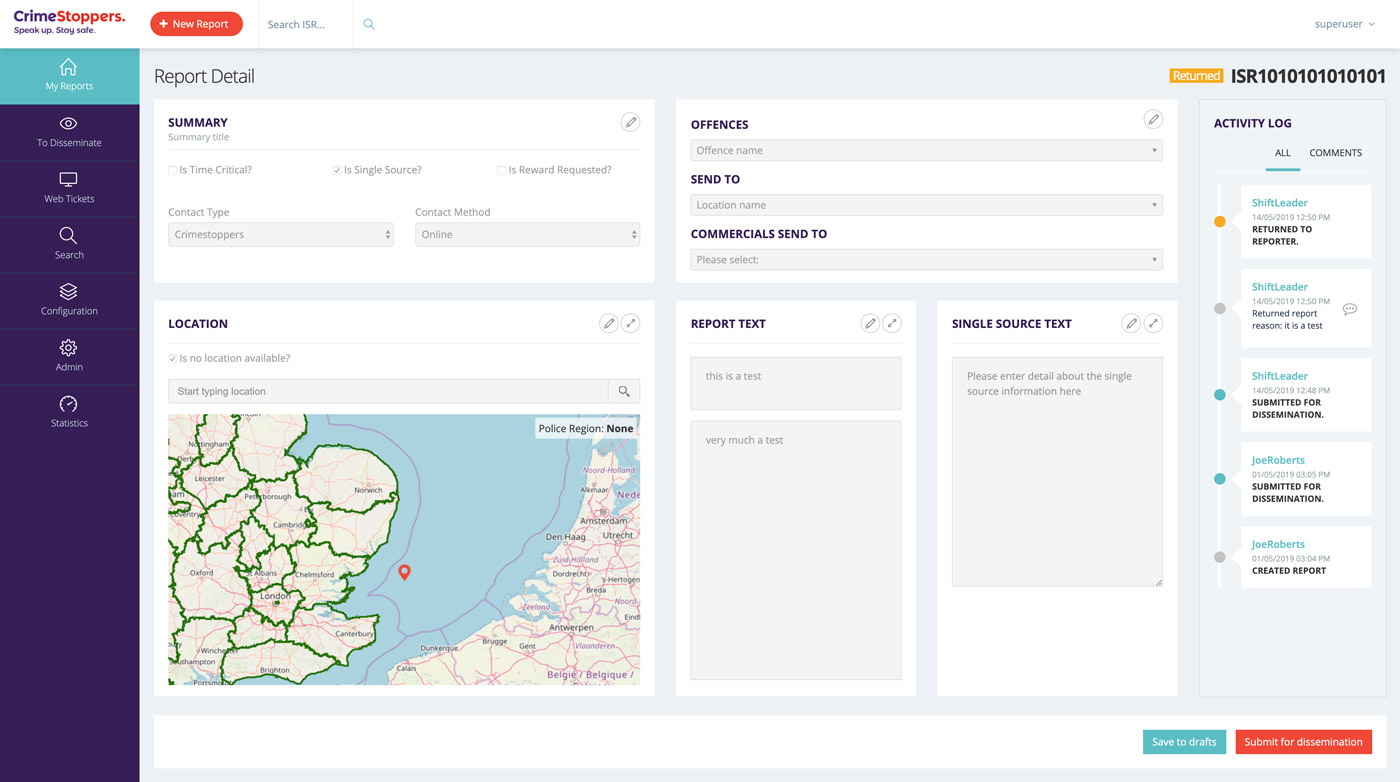This screenshot has height=782, width=1400.
Task: Click the 'this is a test' text box
Action: [x=796, y=383]
